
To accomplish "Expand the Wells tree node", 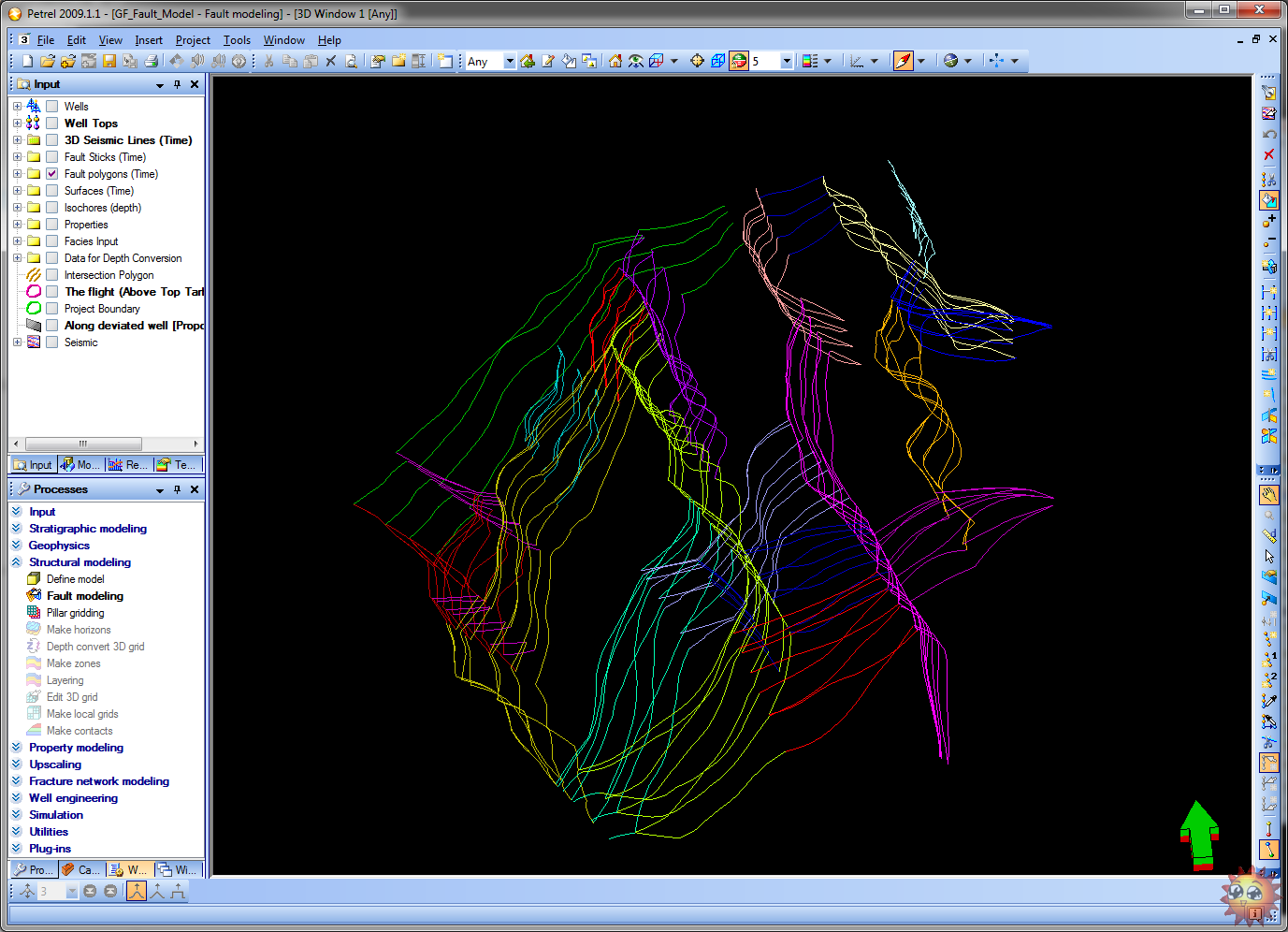I will [17, 107].
